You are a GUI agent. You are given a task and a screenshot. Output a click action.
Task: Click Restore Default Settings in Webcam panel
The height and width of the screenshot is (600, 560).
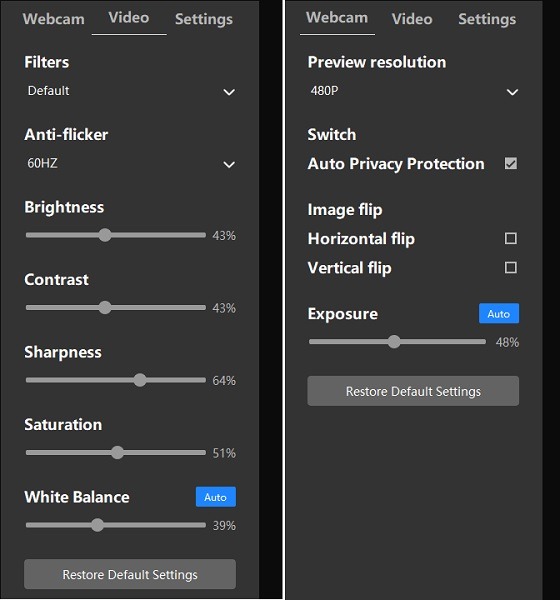pos(413,391)
